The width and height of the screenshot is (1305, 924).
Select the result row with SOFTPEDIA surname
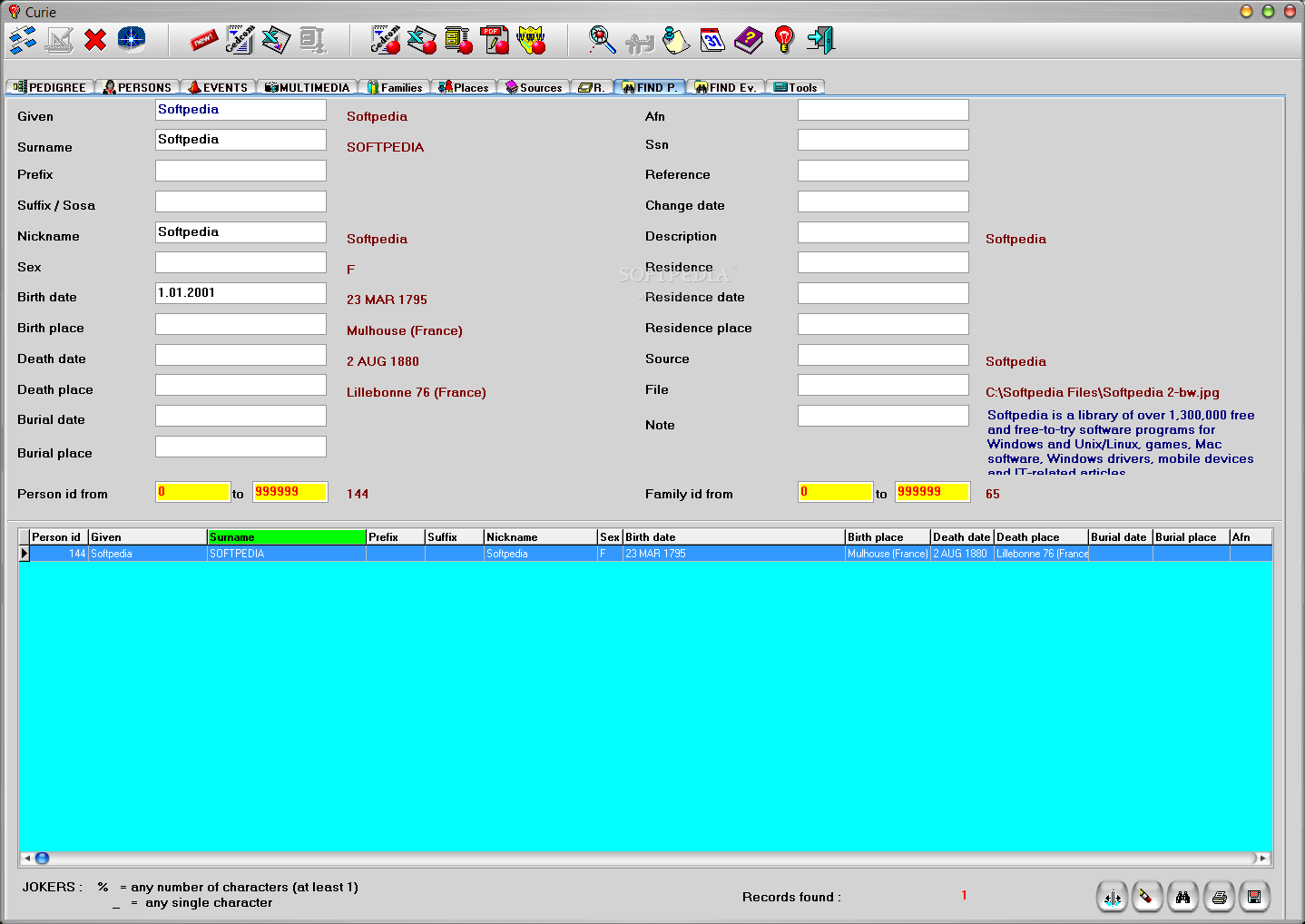(x=646, y=554)
